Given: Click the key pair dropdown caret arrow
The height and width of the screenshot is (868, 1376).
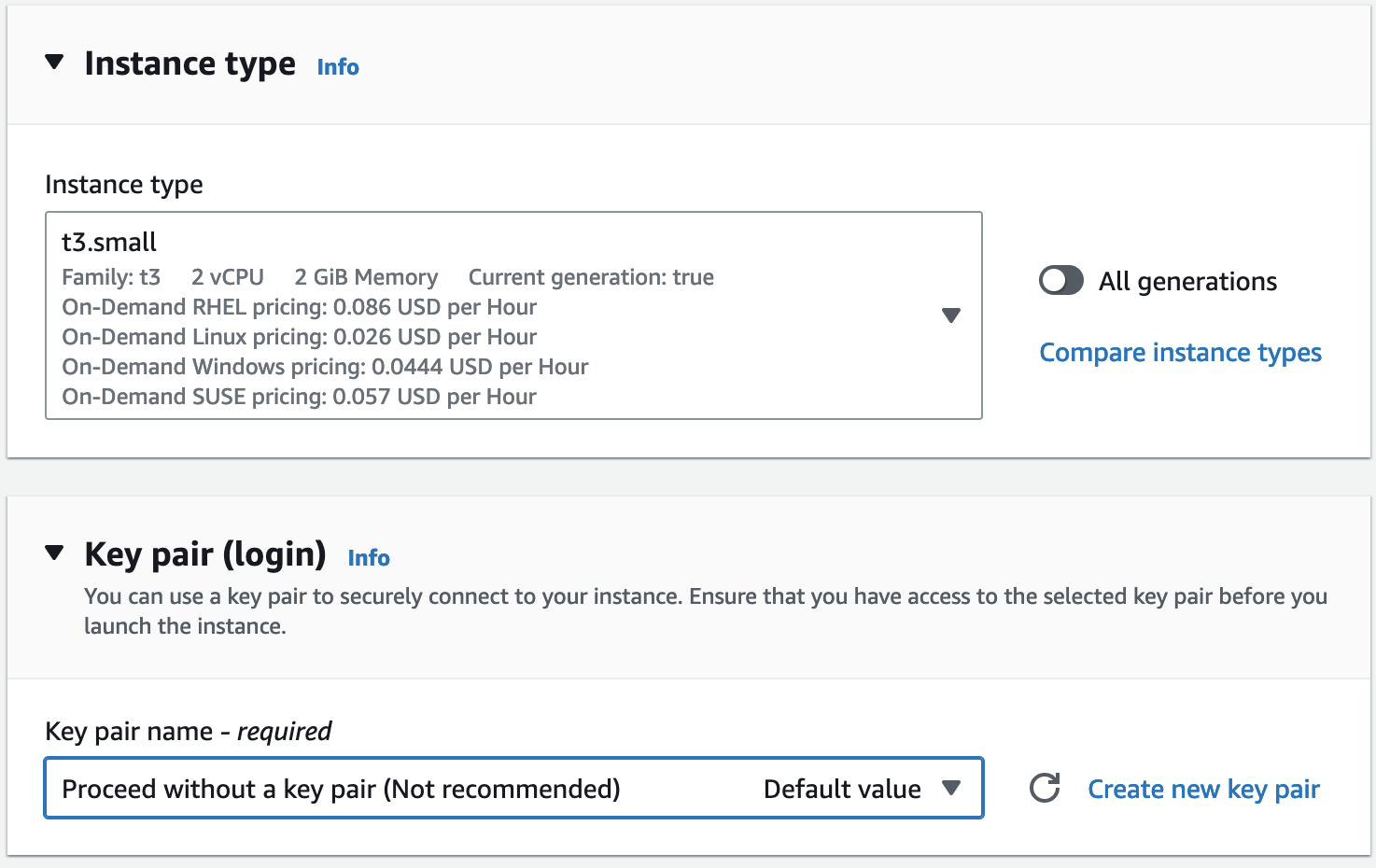Looking at the screenshot, I should [950, 789].
